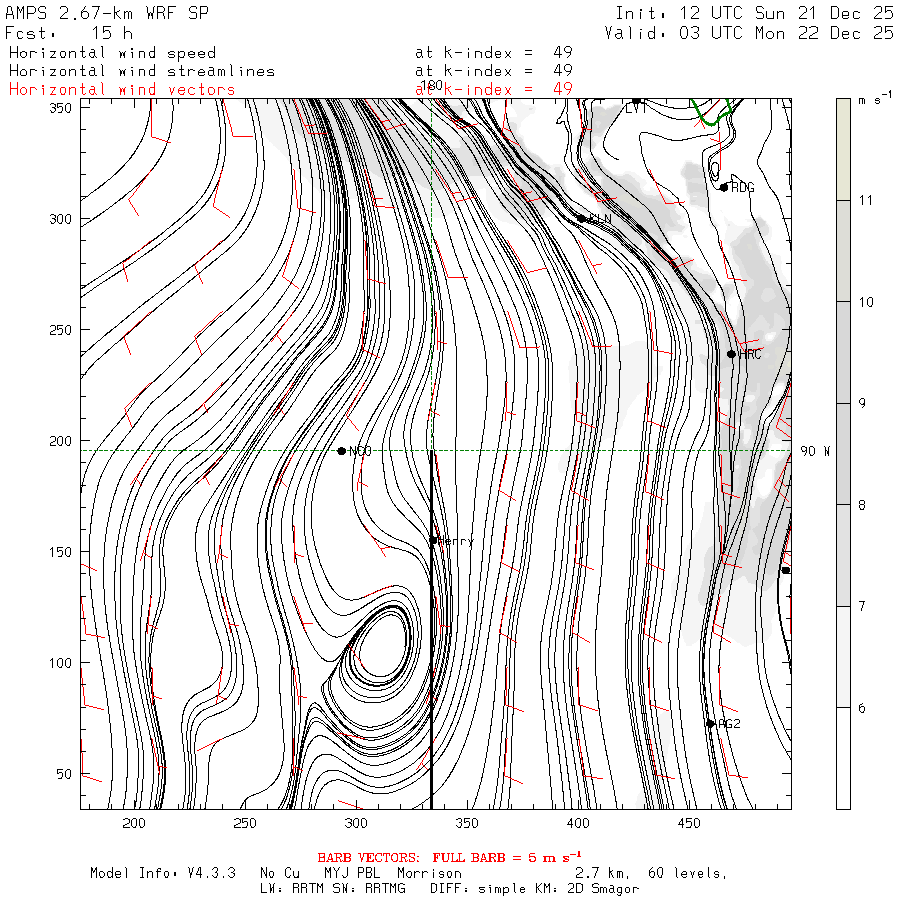Select the above-11 m/s color scale segment
Viewport: 900px width, 900px height.
[843, 149]
